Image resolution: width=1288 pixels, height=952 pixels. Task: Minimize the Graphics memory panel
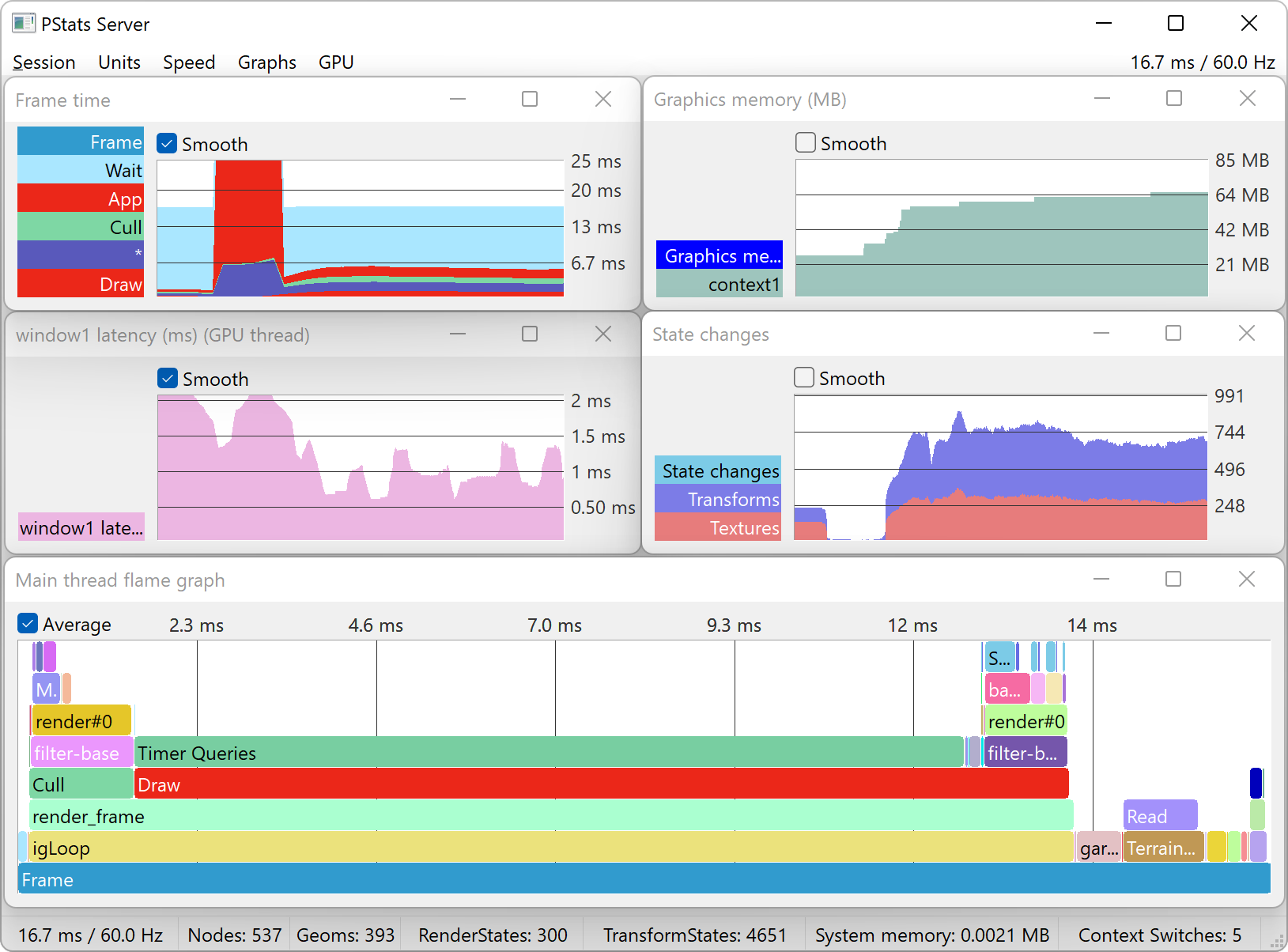pos(1102,99)
